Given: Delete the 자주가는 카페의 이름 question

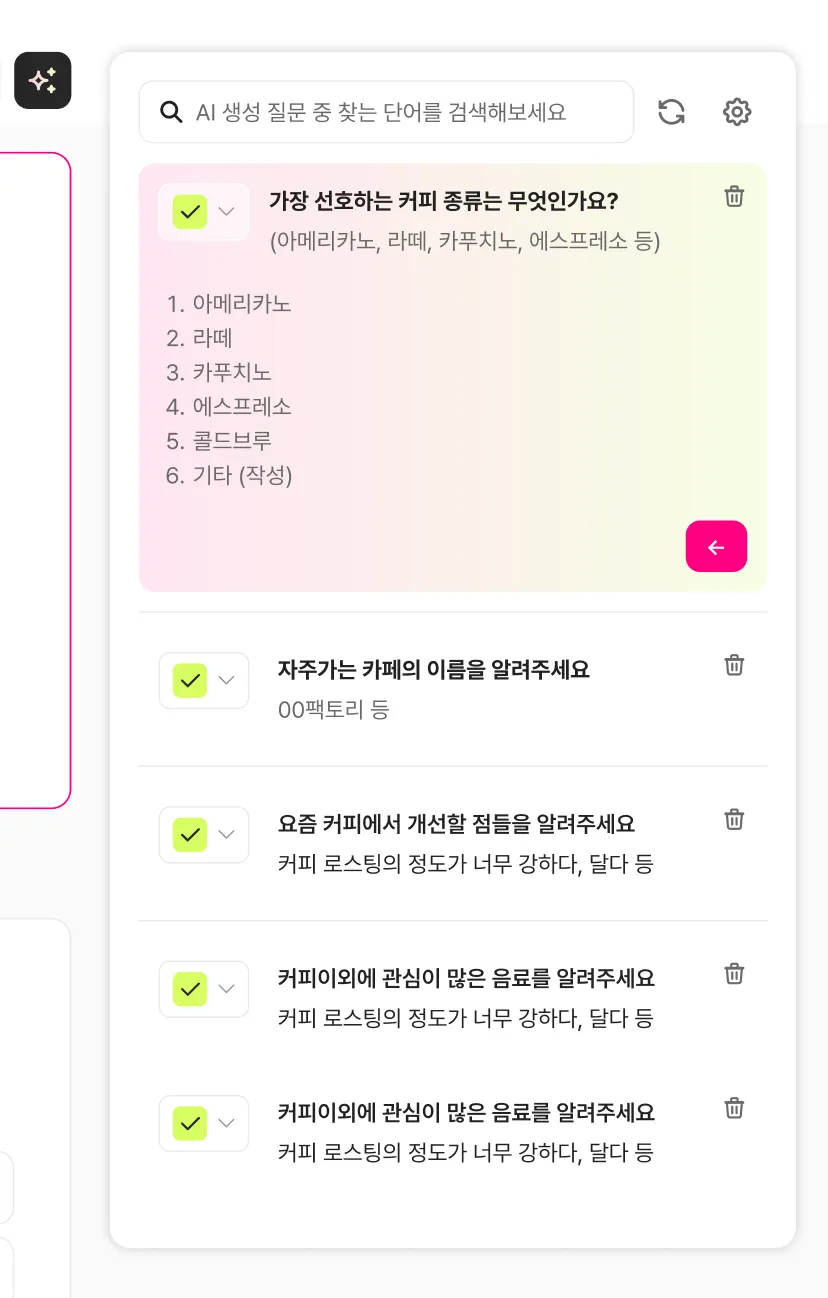Looking at the screenshot, I should [734, 665].
